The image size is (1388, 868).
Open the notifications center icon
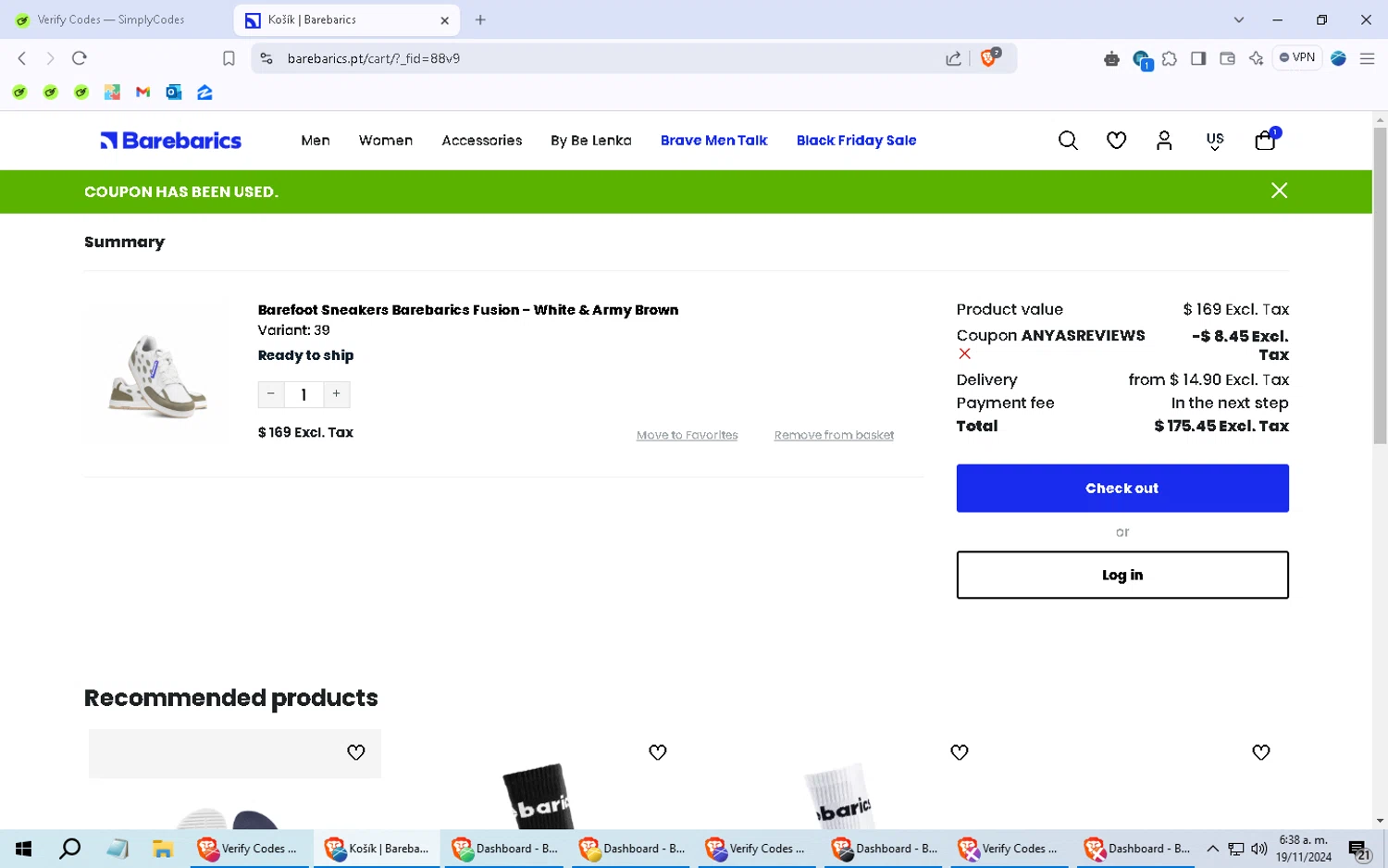click(x=1359, y=849)
